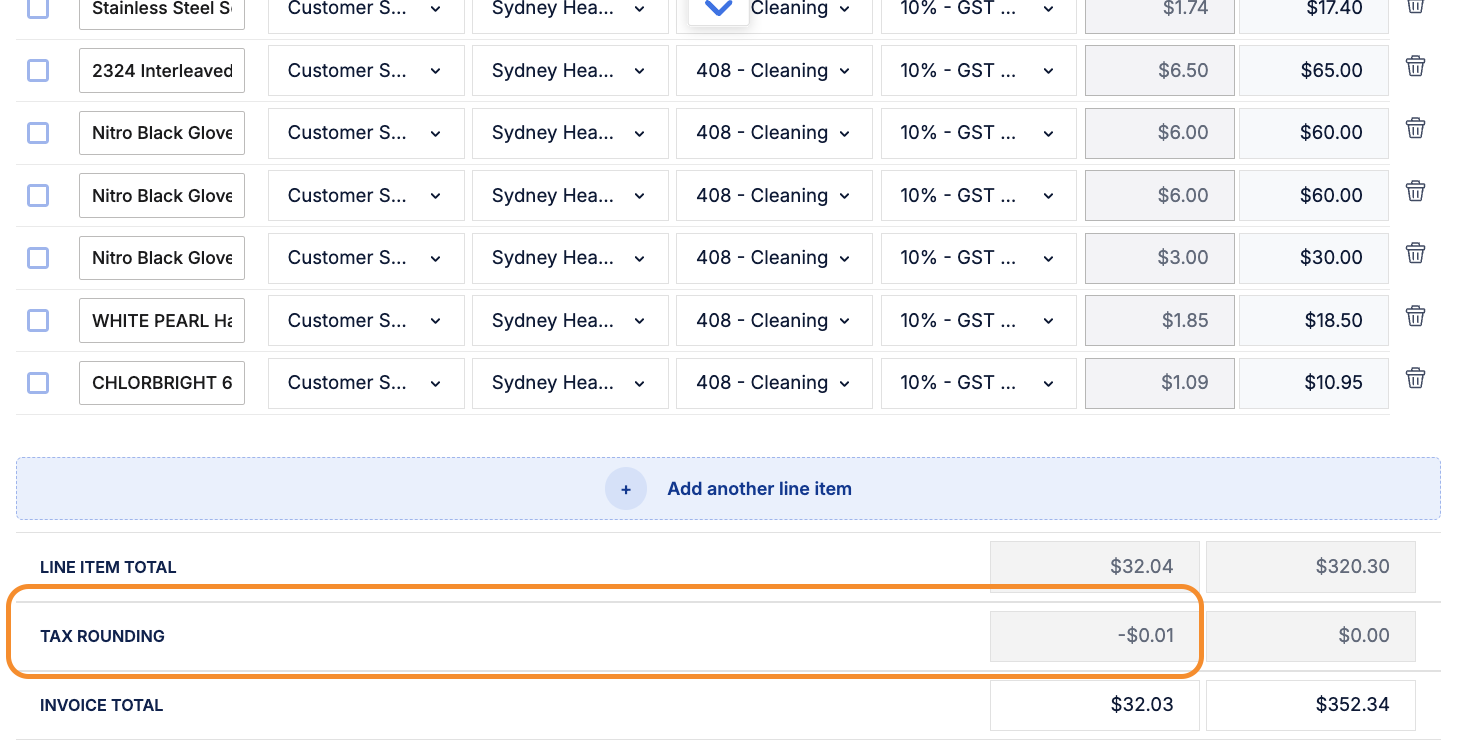Remove the CHLORBRIGHT line item via trash
The height and width of the screenshot is (755, 1474).
tap(1415, 379)
